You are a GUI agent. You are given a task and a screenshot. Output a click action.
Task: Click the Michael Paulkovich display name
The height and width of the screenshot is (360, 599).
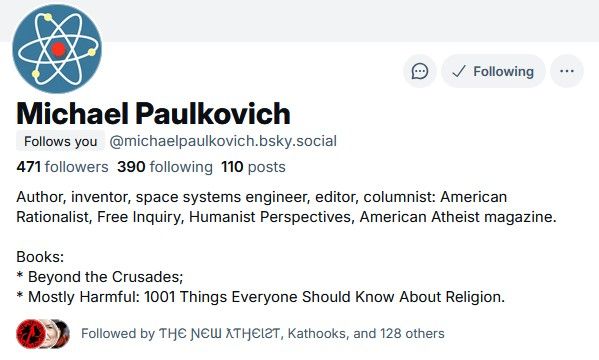[153, 114]
